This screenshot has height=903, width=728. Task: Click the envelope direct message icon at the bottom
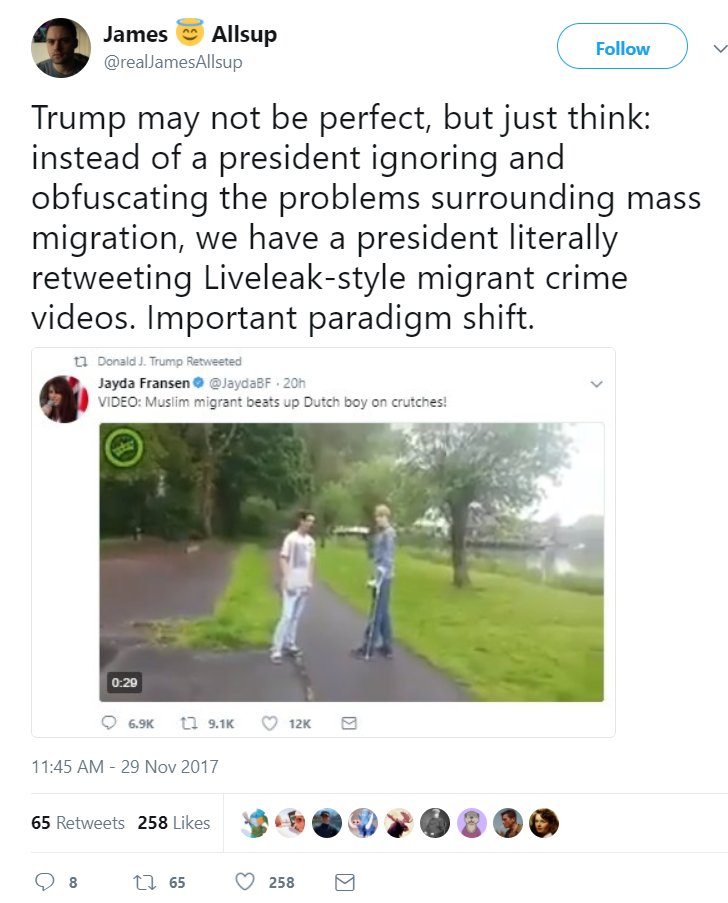pos(344,882)
